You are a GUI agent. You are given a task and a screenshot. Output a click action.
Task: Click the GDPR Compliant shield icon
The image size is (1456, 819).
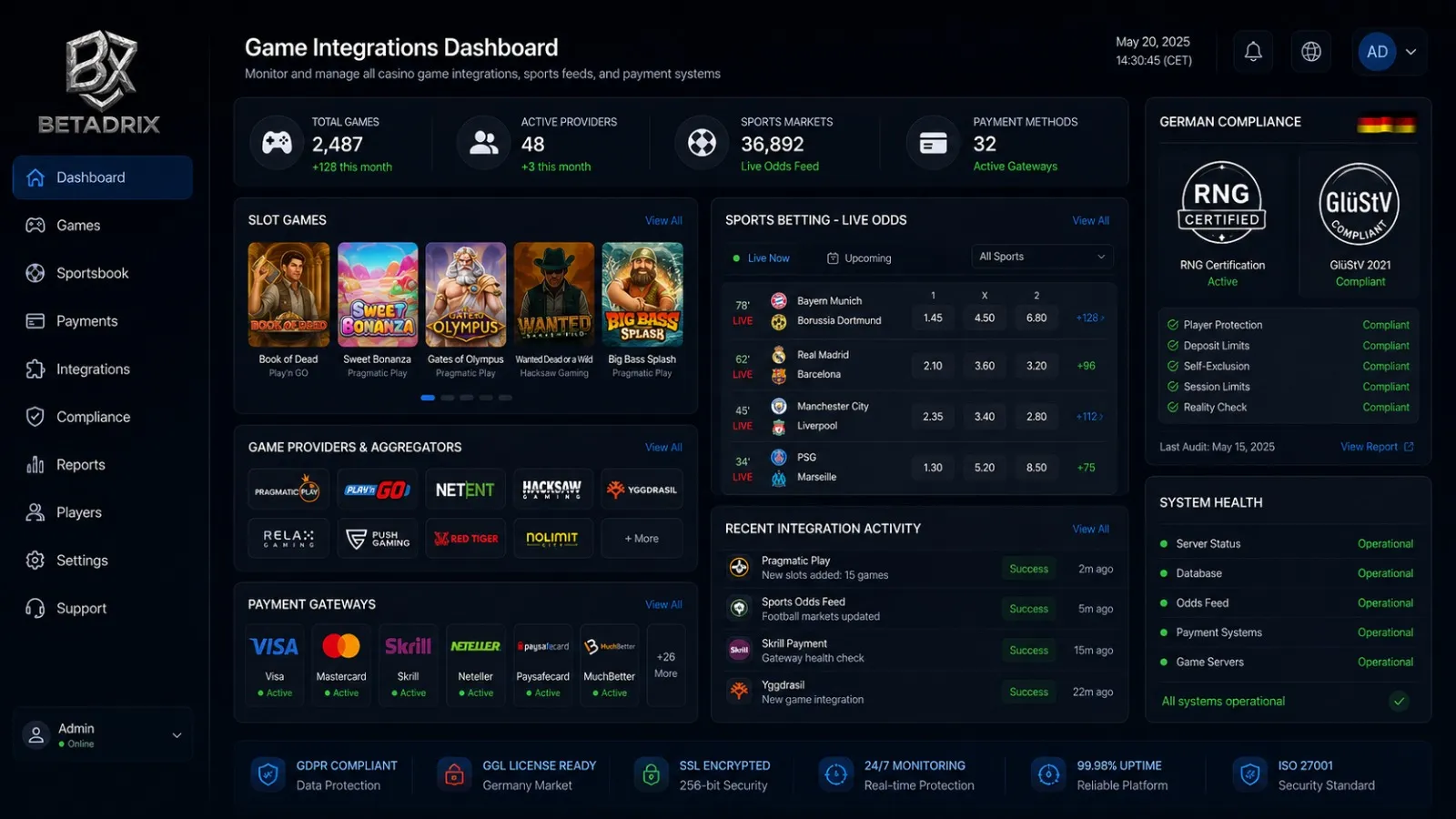click(268, 774)
